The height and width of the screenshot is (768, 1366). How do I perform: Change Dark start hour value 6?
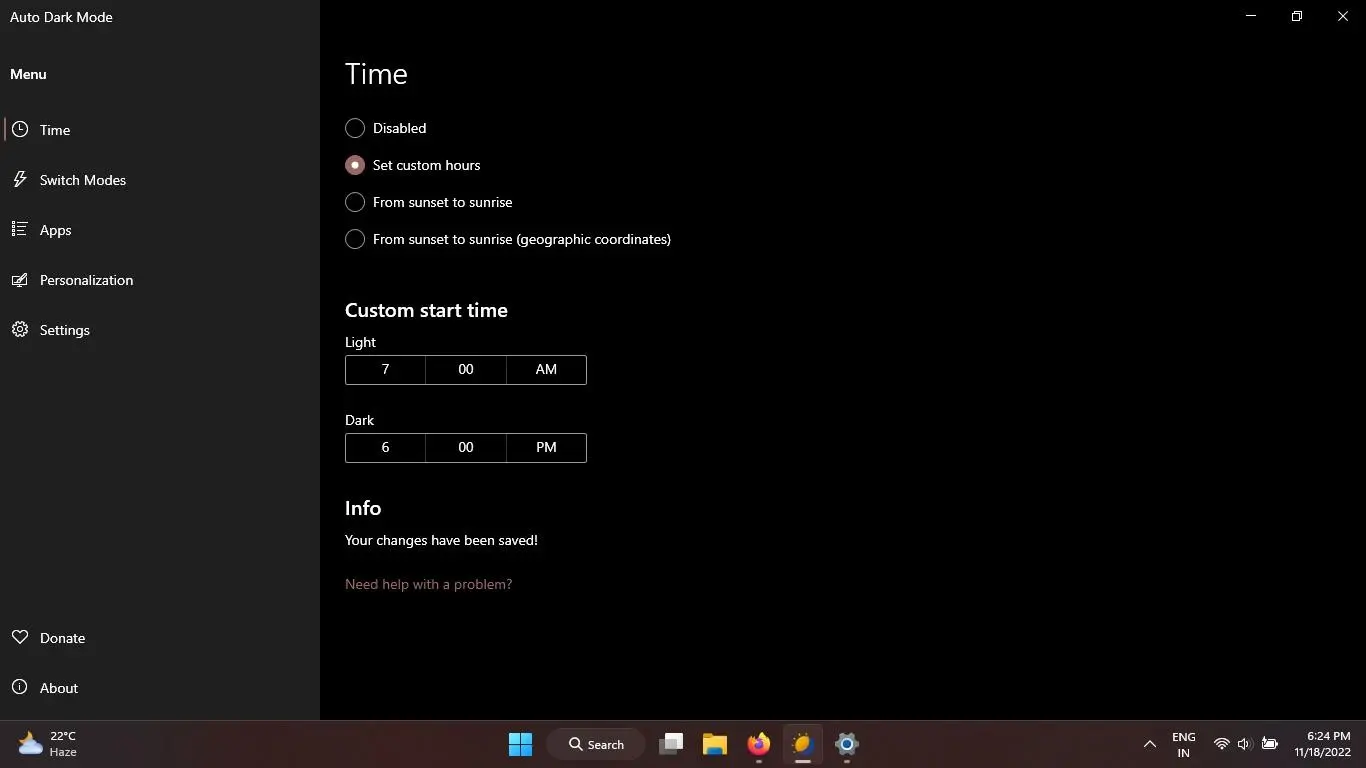385,447
